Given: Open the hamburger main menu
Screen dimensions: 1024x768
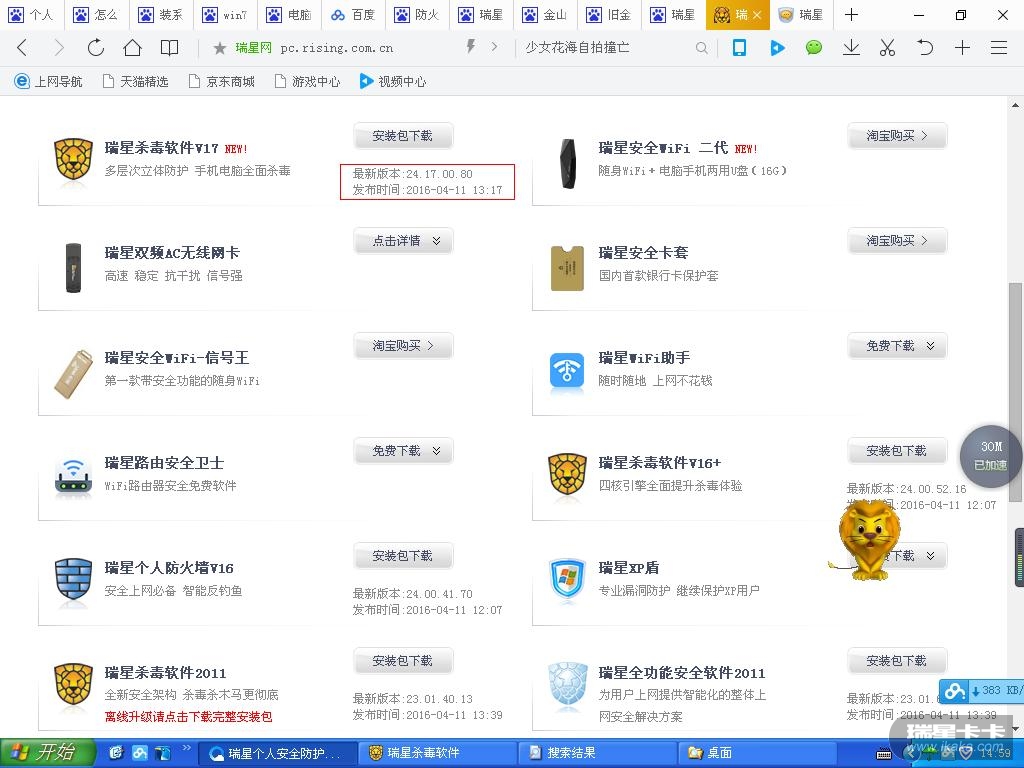Looking at the screenshot, I should [x=999, y=47].
